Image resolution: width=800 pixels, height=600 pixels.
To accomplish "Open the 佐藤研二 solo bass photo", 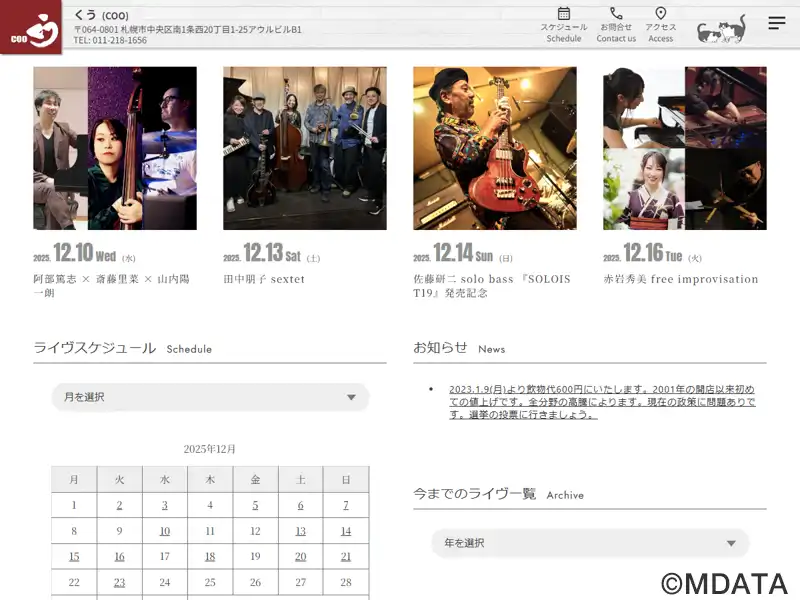I will [x=495, y=148].
